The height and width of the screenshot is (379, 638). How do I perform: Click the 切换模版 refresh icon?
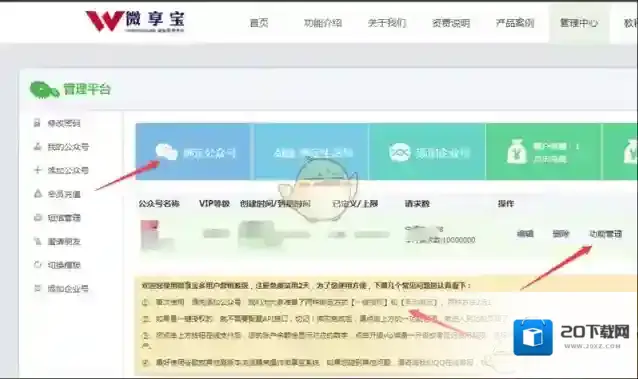[37, 265]
